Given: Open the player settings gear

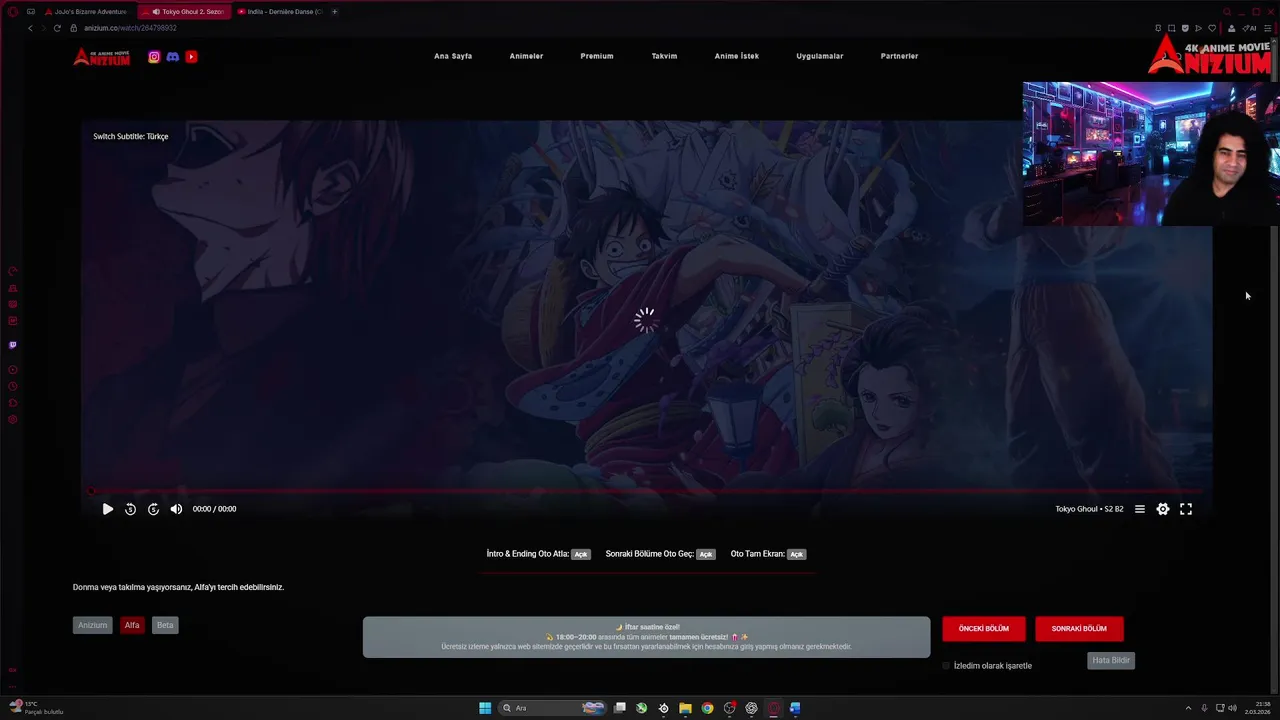Looking at the screenshot, I should [x=1162, y=509].
